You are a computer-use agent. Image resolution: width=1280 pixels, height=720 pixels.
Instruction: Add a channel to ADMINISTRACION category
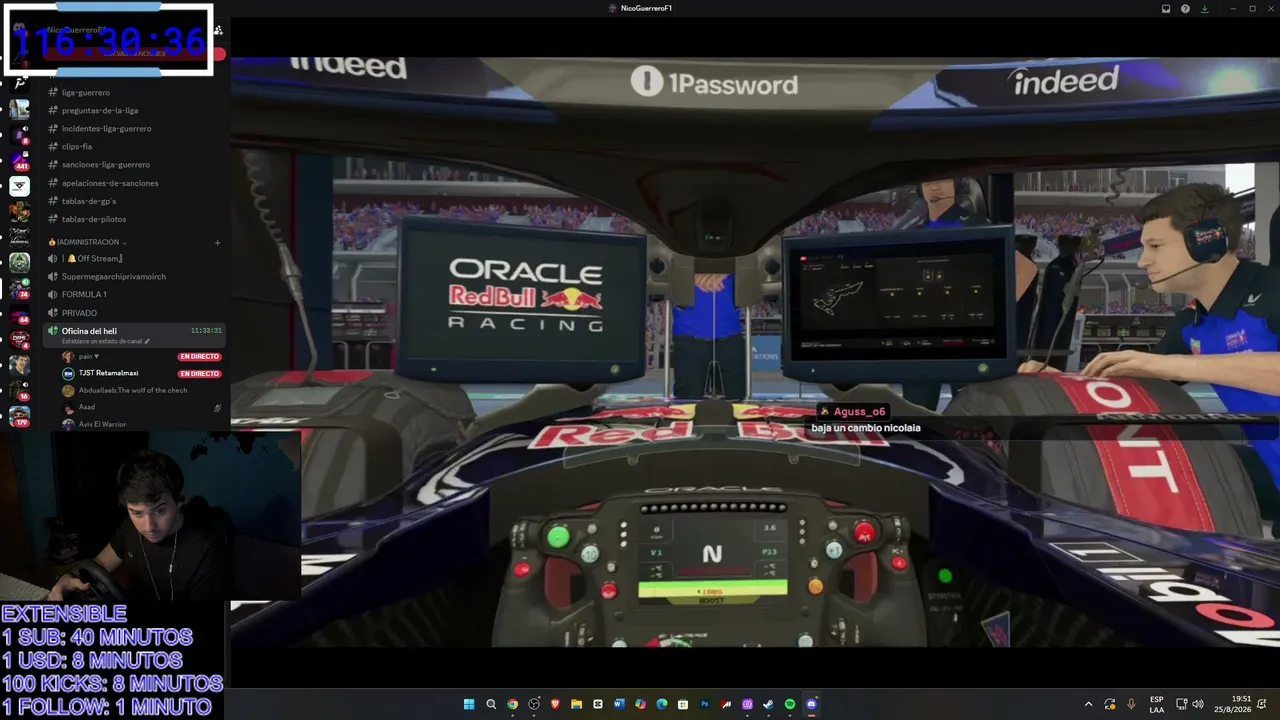coord(217,242)
